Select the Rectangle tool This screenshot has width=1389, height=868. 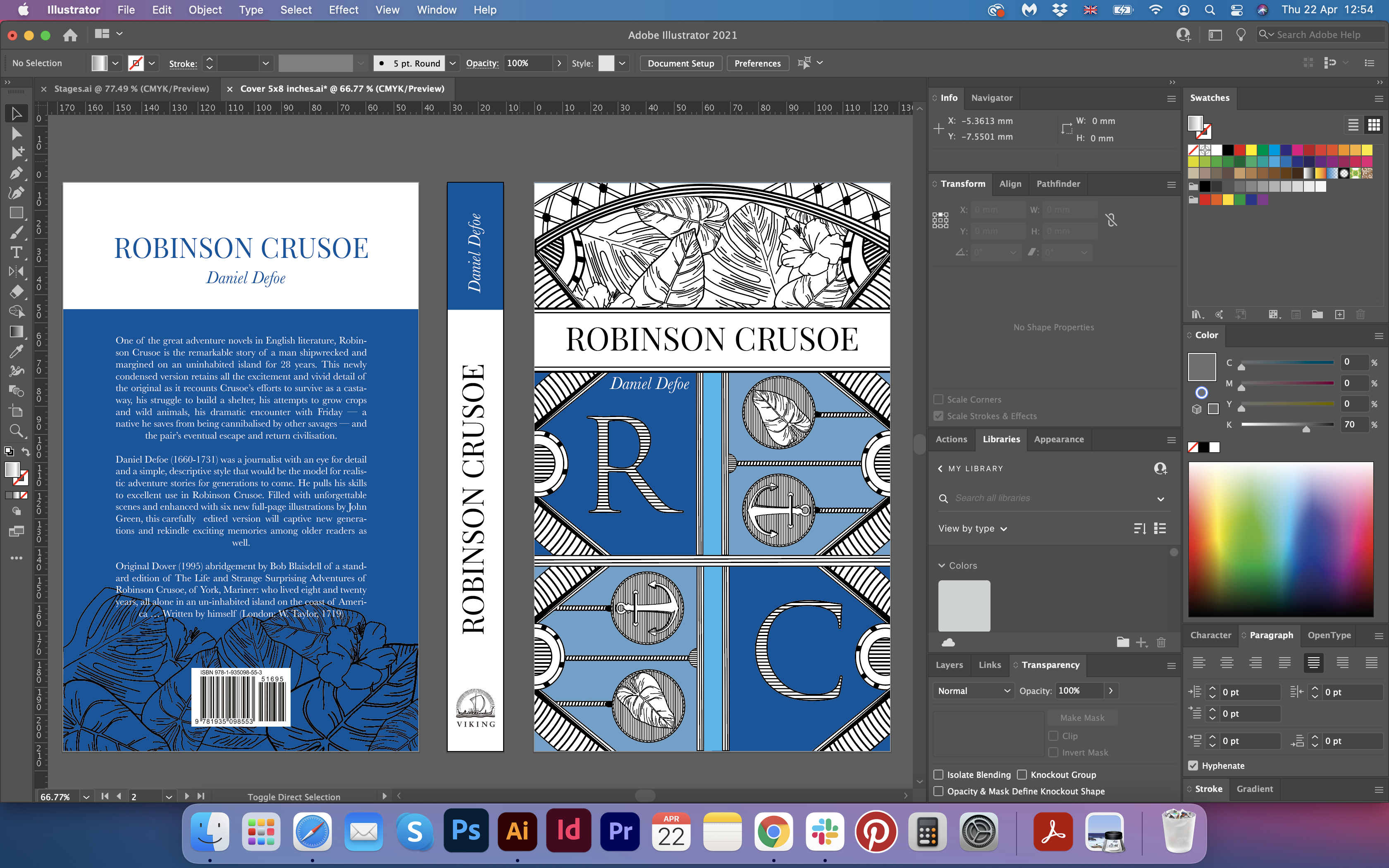click(16, 212)
